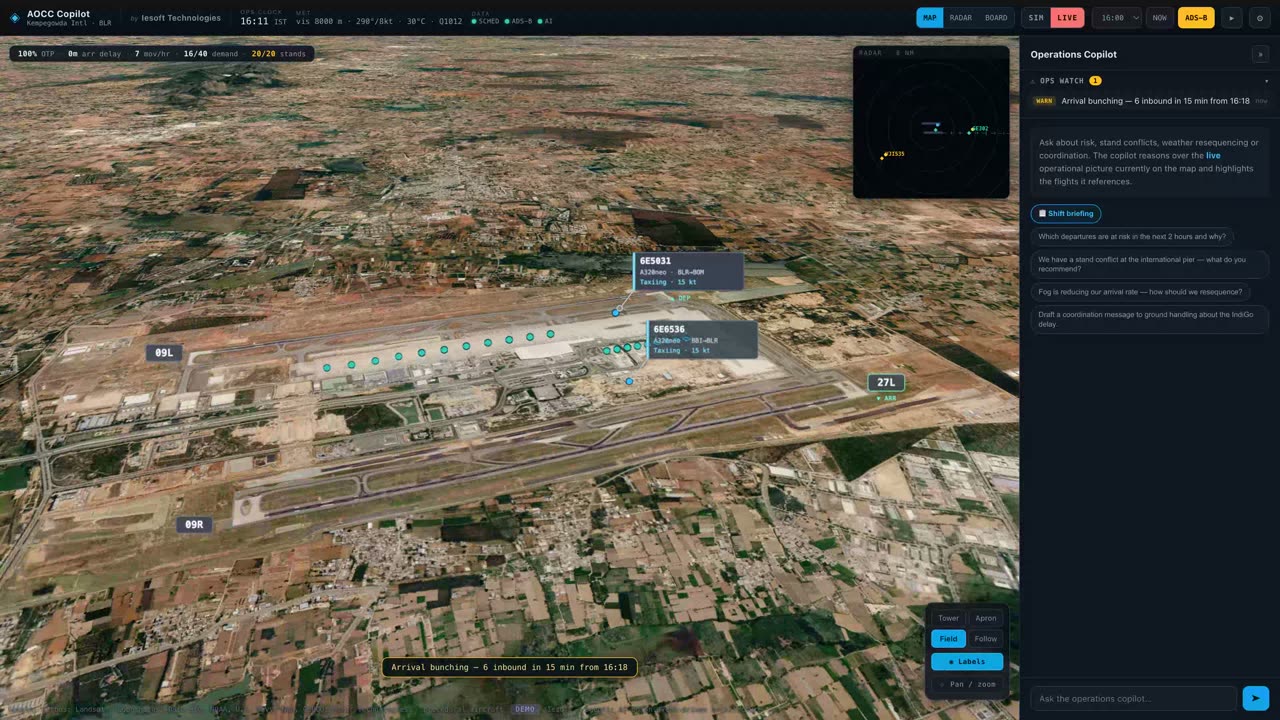The height and width of the screenshot is (720, 1280).
Task: Click the AOCC Copilot diamond logo icon
Action: click(15, 18)
